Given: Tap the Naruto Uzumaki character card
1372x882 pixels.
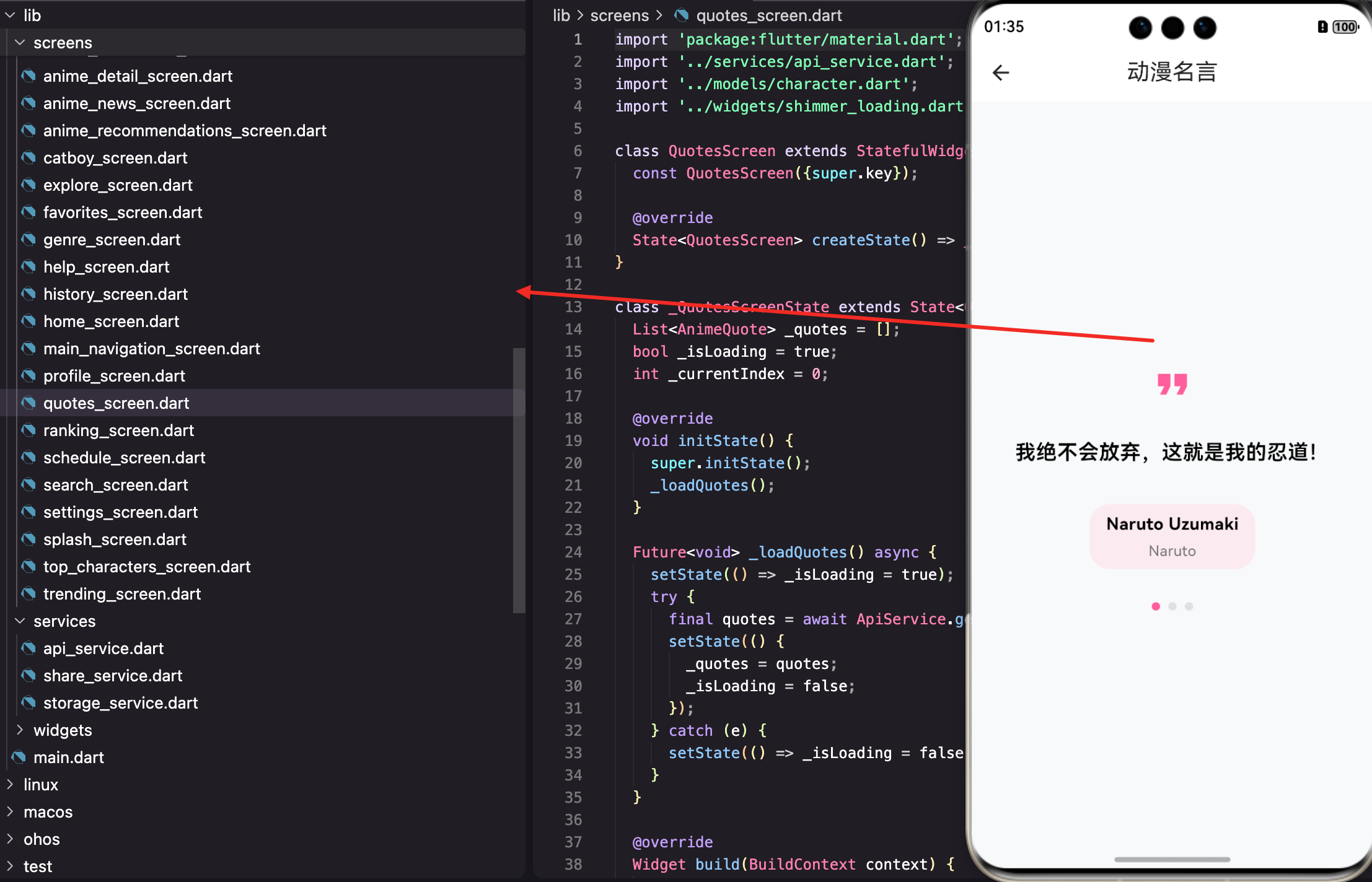Looking at the screenshot, I should tap(1172, 536).
